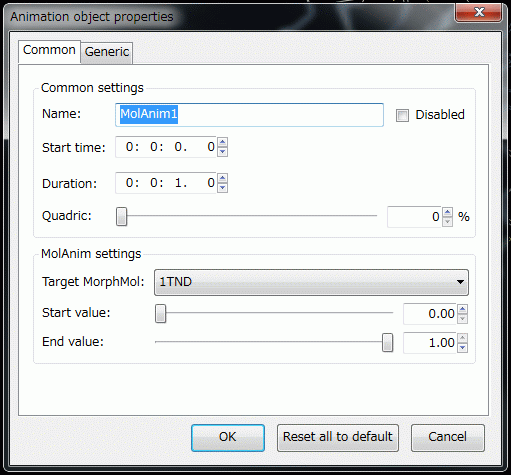Focus the Name field containing MolAnim1
The width and height of the screenshot is (511, 475).
(249, 115)
